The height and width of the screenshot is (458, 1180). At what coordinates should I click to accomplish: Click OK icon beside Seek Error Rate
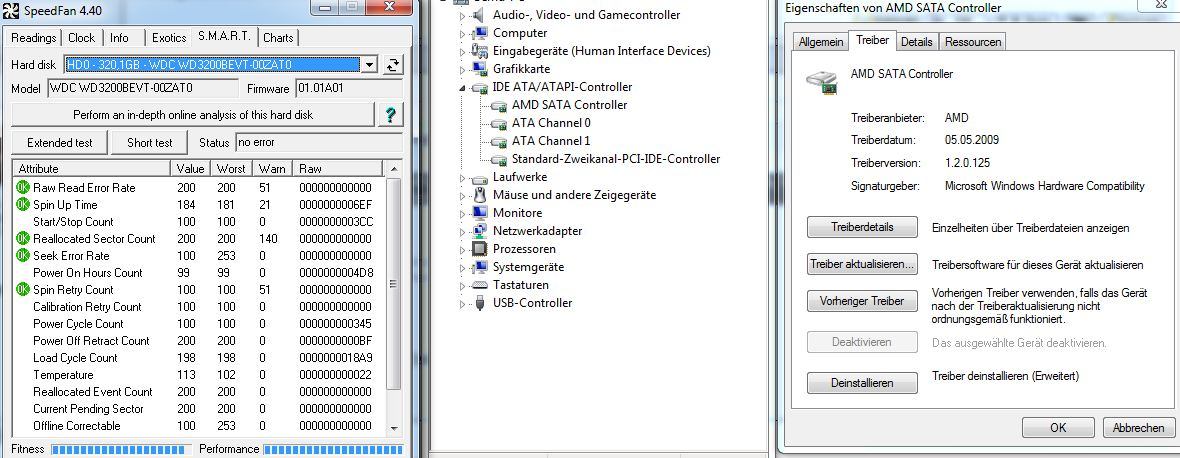pyautogui.click(x=23, y=256)
